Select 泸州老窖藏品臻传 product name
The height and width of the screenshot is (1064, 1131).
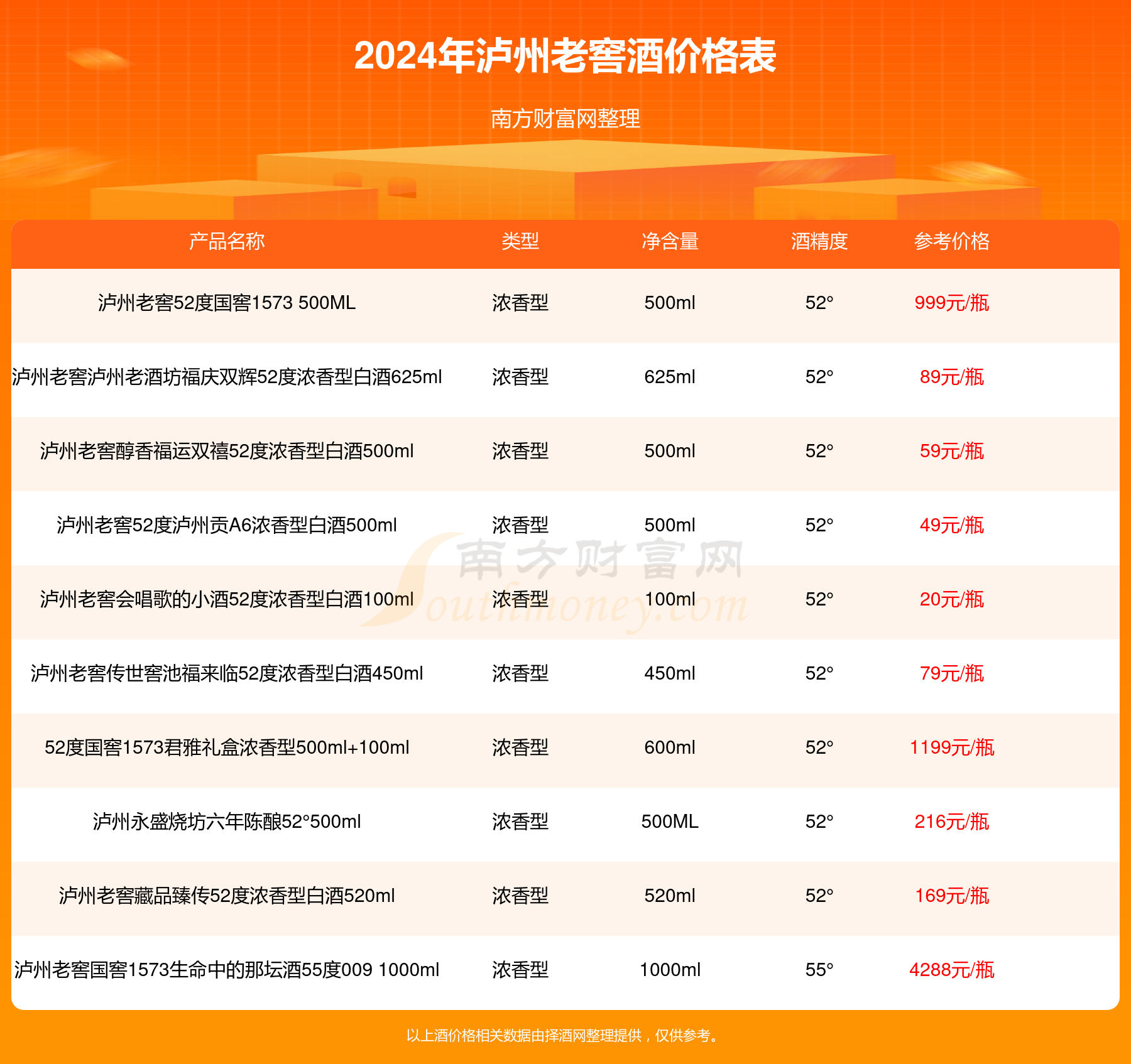[x=227, y=896]
